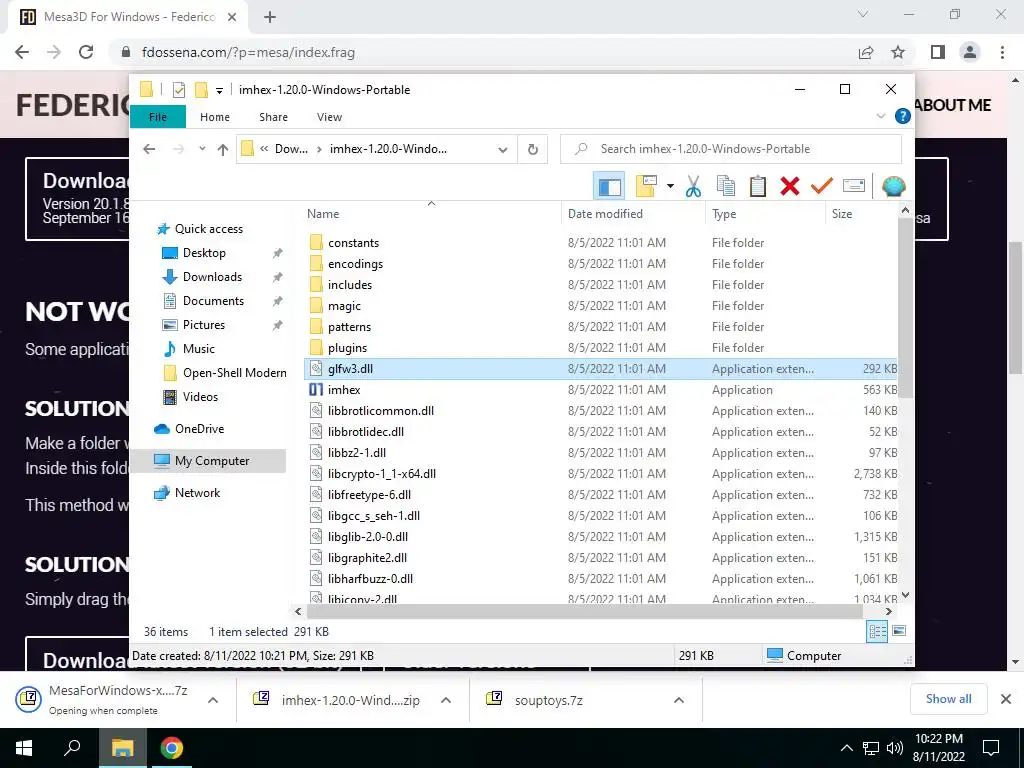
Task: Click the file list vertical scrollbar
Action: click(x=905, y=307)
